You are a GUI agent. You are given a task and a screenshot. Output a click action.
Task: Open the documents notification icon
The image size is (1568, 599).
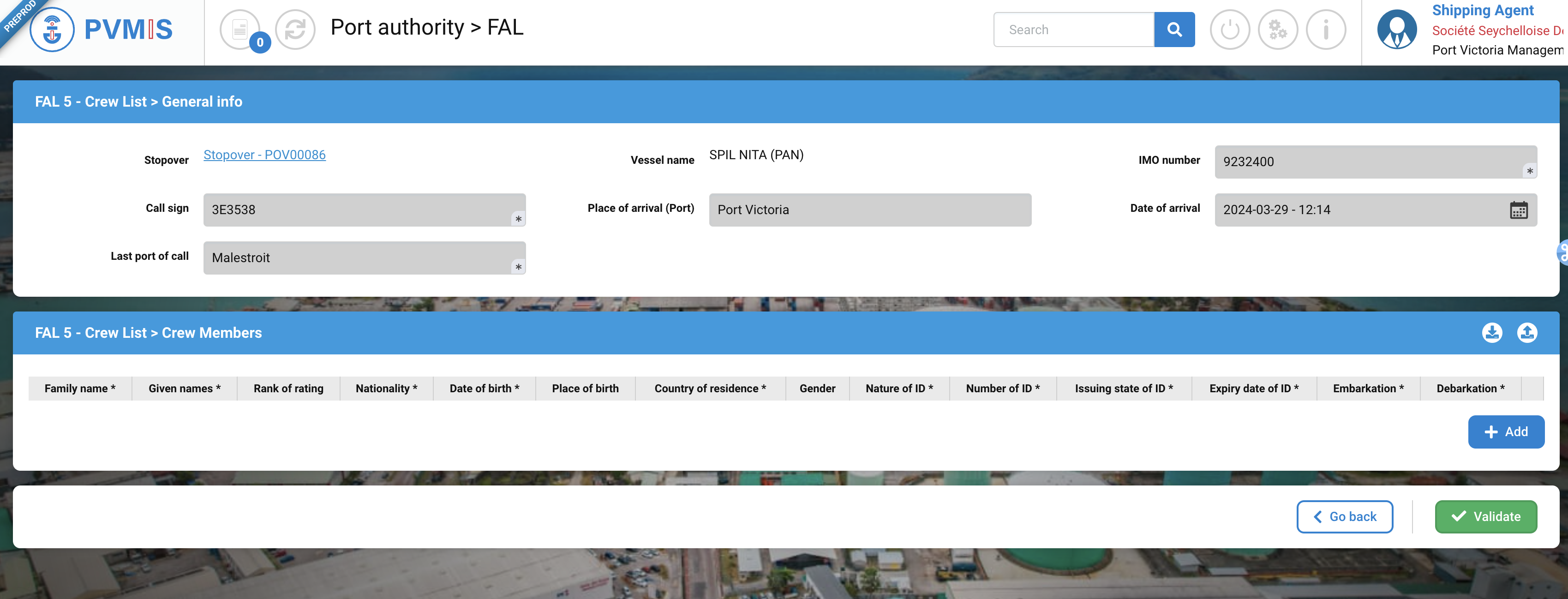click(x=240, y=29)
